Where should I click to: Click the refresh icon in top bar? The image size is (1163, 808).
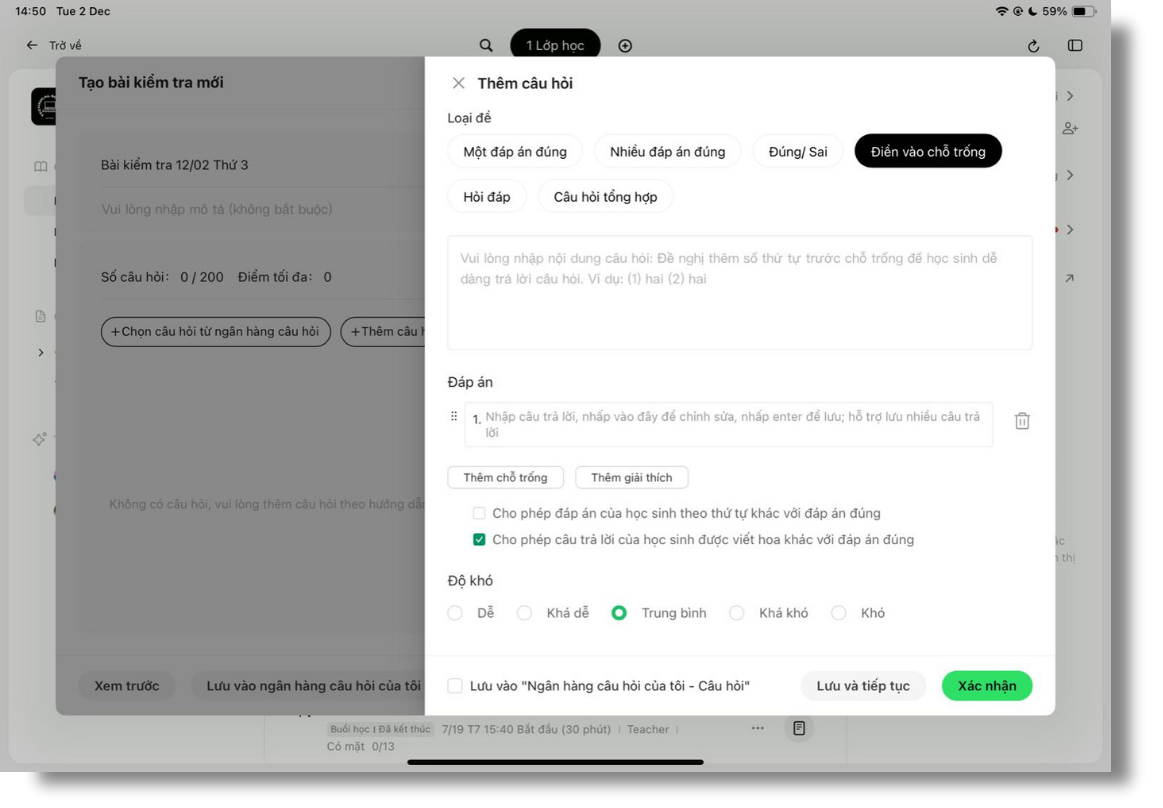[1033, 46]
